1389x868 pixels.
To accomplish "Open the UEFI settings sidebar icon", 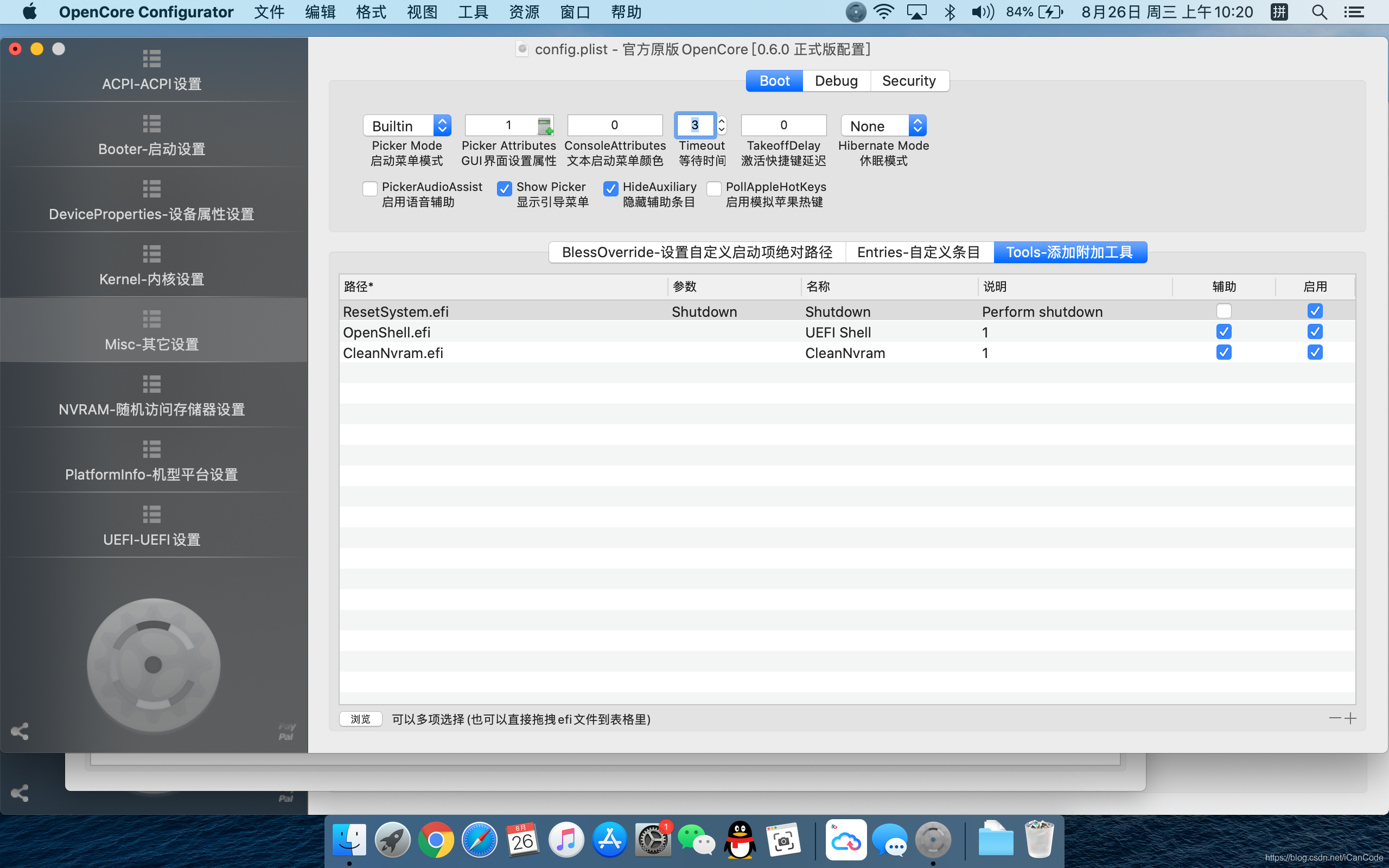I will click(x=151, y=514).
